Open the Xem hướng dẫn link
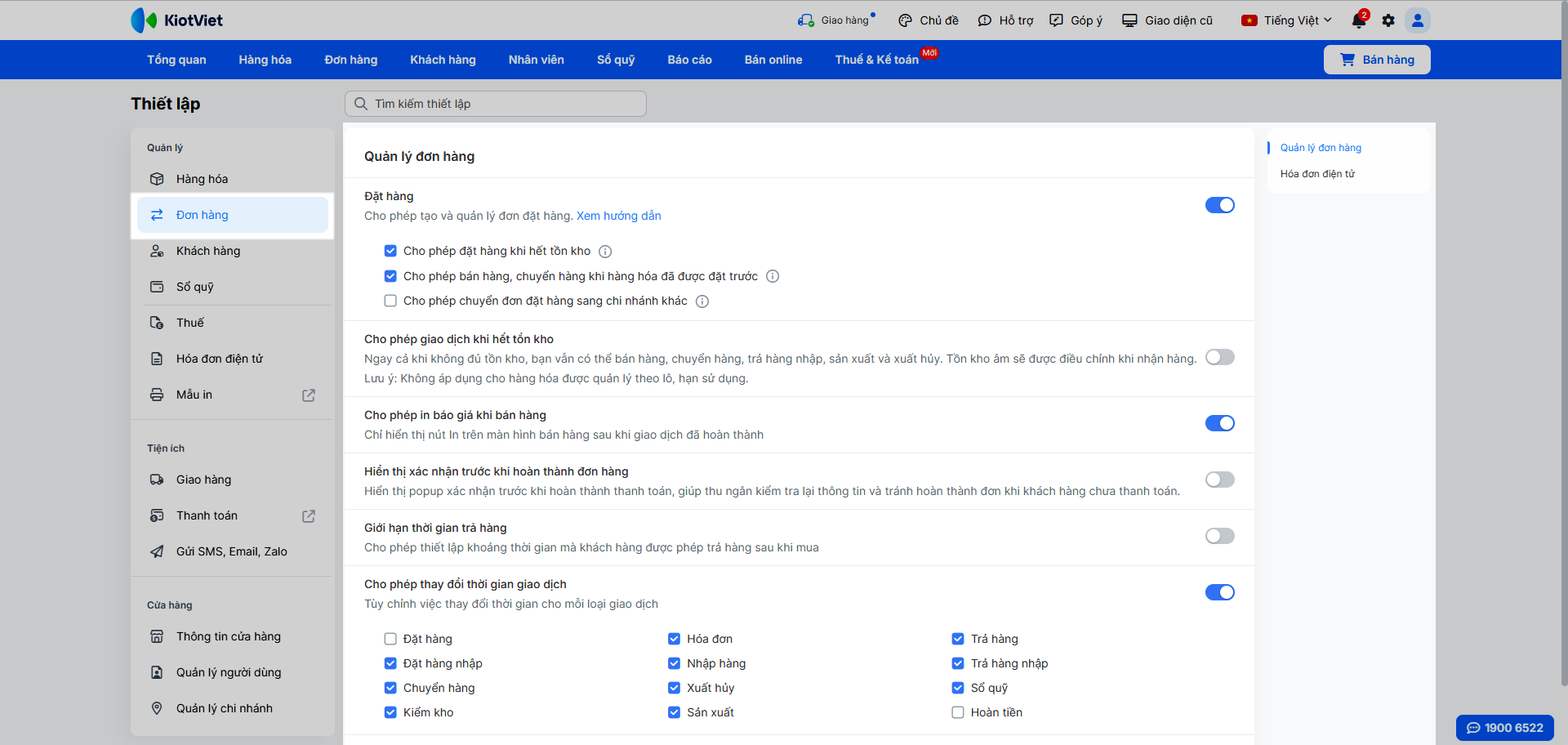1568x745 pixels. (x=618, y=216)
